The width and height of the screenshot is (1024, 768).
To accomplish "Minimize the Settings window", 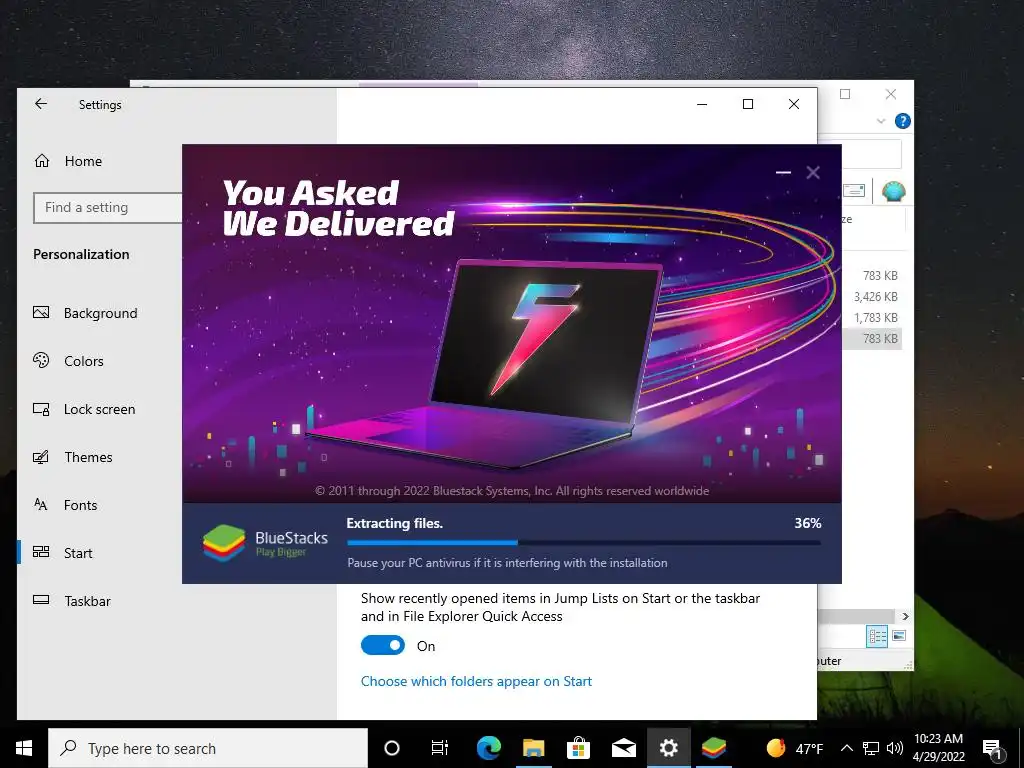I will click(702, 104).
